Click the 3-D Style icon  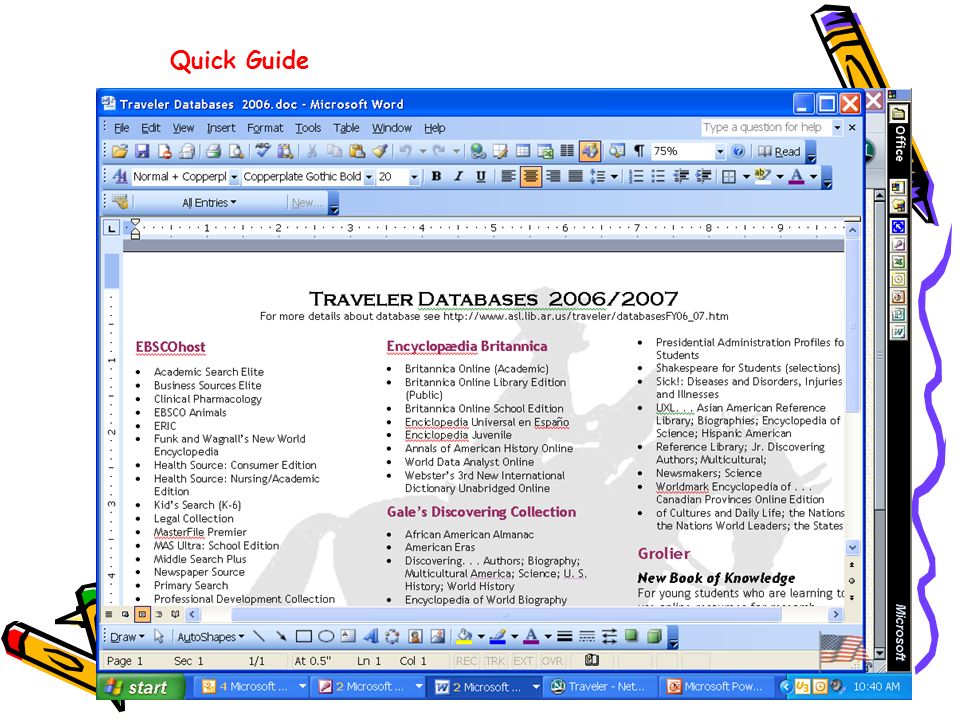[x=654, y=637]
